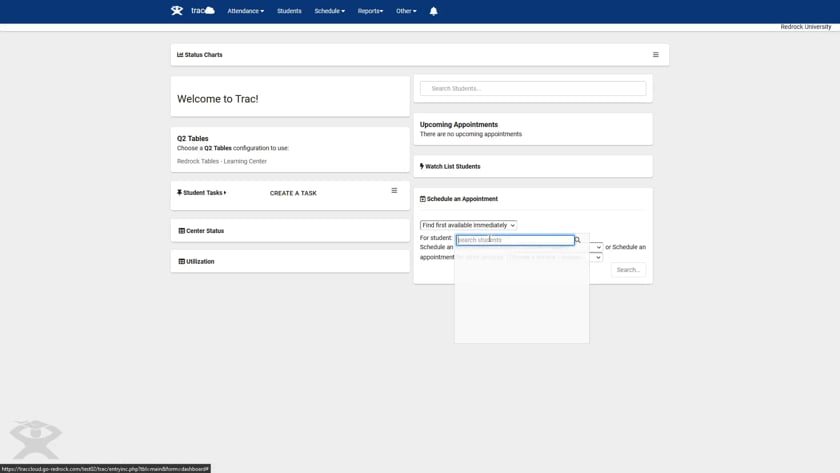Click the magnifier icon beside student search
Screen dimensions: 840x473
(x=578, y=240)
